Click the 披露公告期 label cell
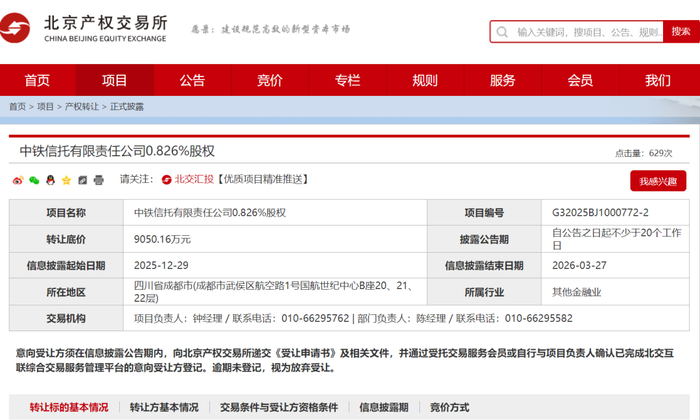This screenshot has width=700, height=420. pos(484,239)
